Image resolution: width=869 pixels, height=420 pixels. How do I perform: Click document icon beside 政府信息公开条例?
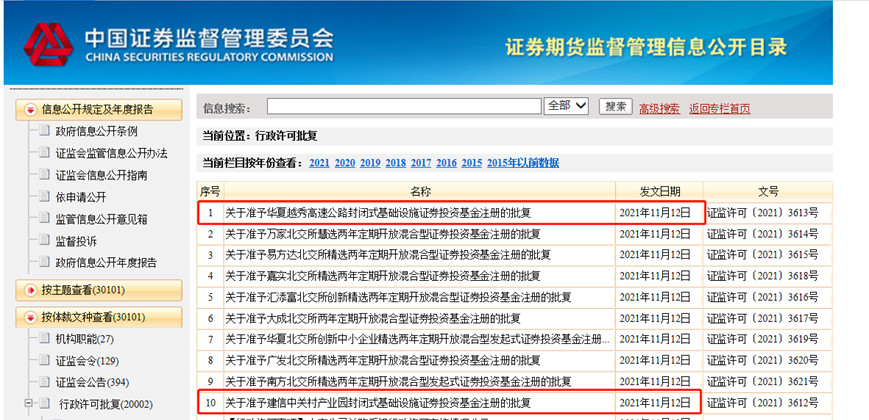tap(43, 131)
